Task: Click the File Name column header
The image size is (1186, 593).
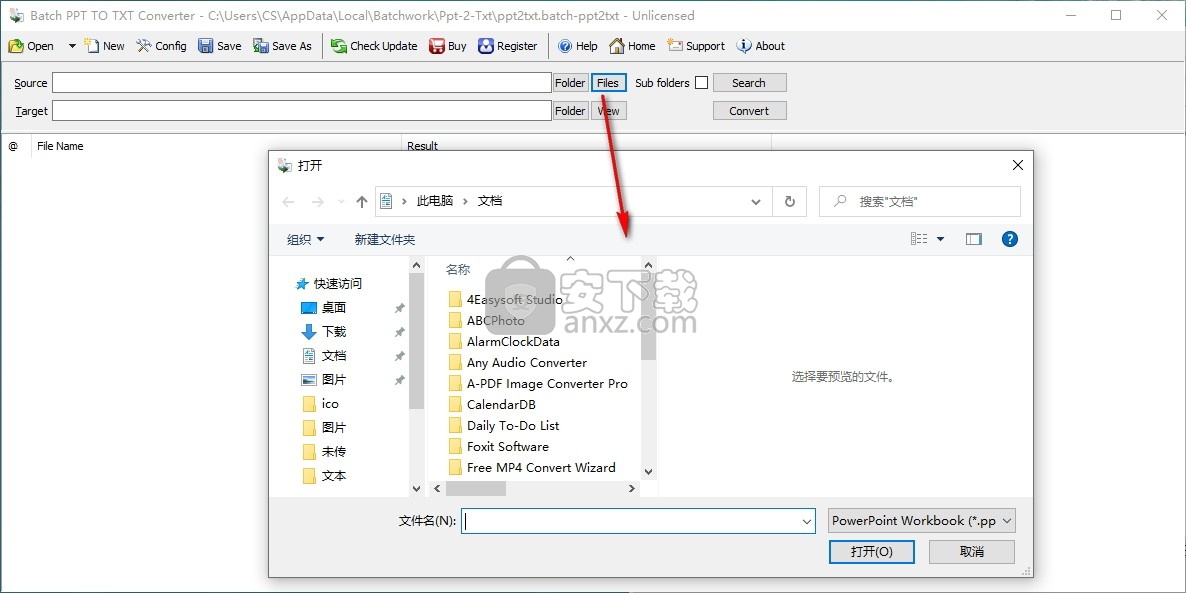Action: click(216, 146)
